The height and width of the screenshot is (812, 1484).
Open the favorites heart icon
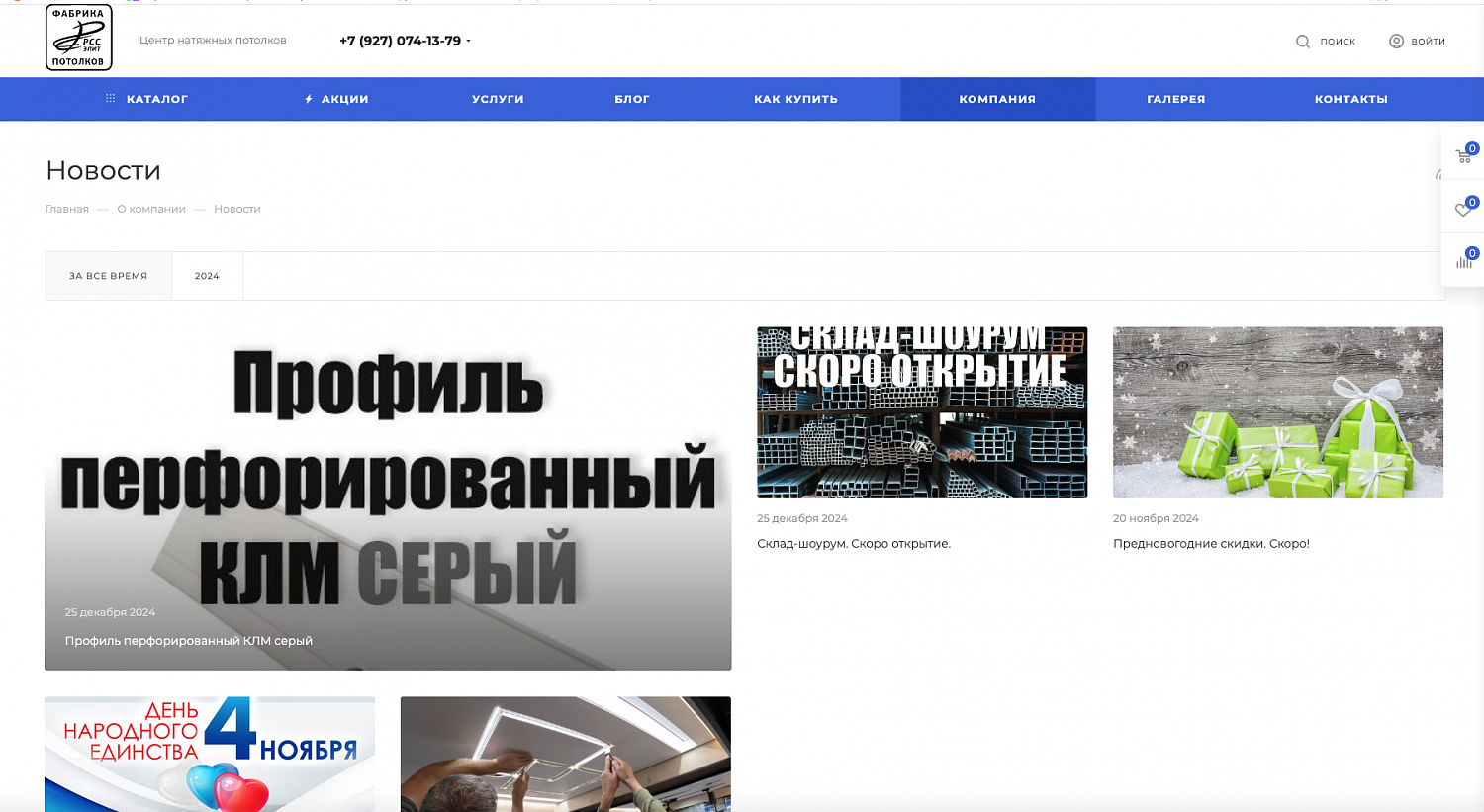click(1463, 209)
